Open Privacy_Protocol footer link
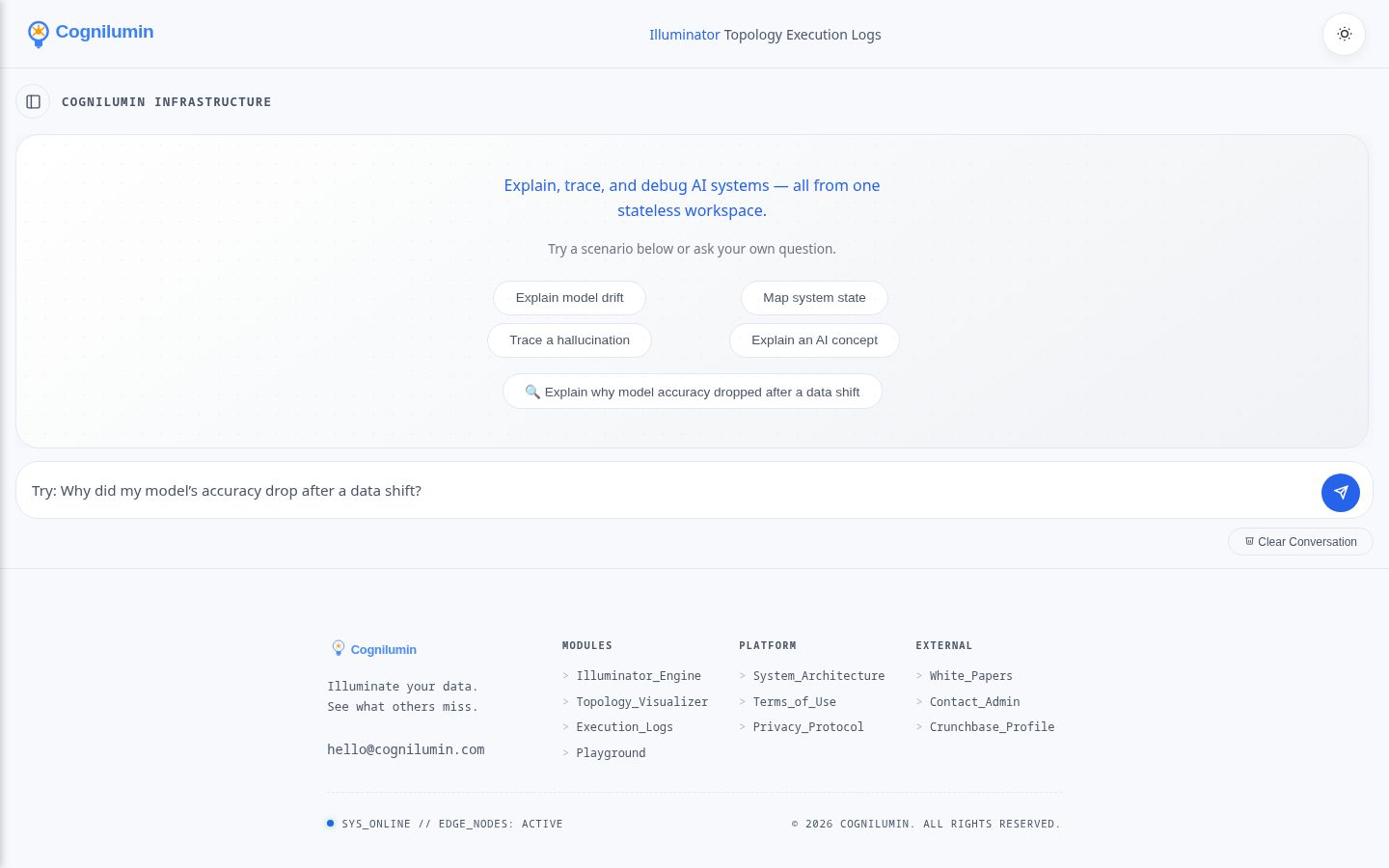This screenshot has height=868, width=1389. 808,727
